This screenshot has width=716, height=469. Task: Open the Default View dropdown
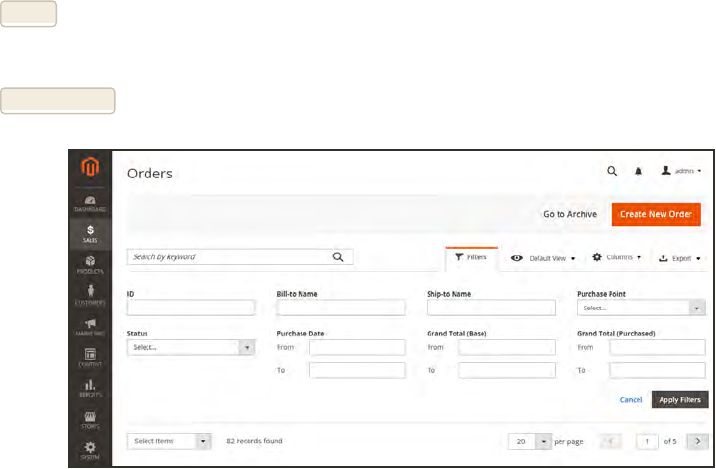[x=542, y=258]
